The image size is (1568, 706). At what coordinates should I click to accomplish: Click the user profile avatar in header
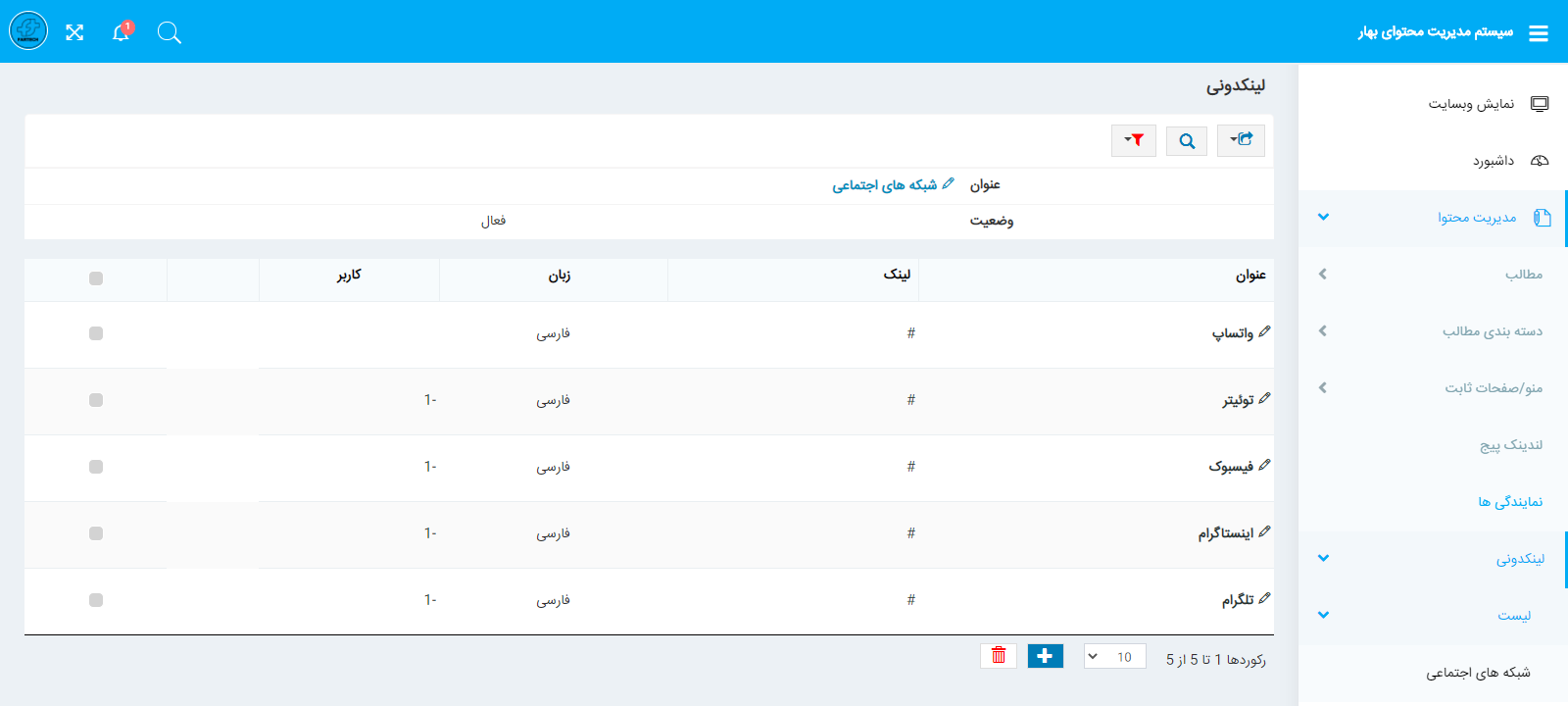pos(28,31)
